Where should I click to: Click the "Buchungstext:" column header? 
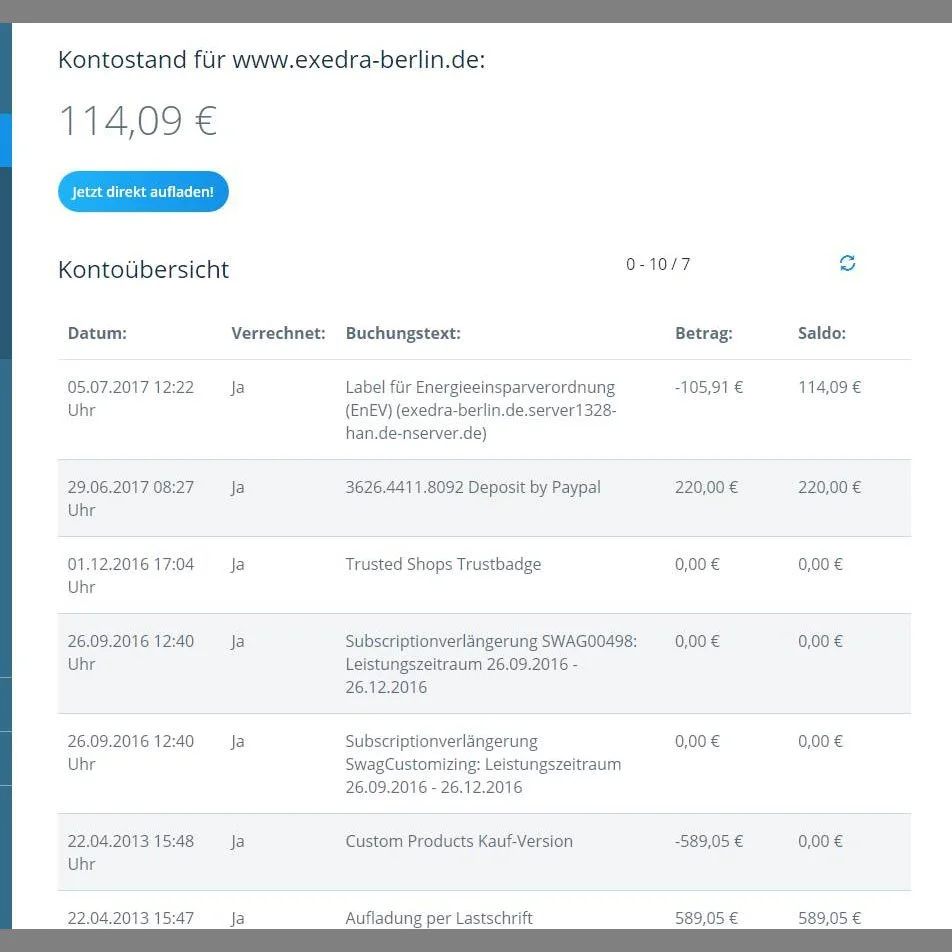pyautogui.click(x=403, y=333)
